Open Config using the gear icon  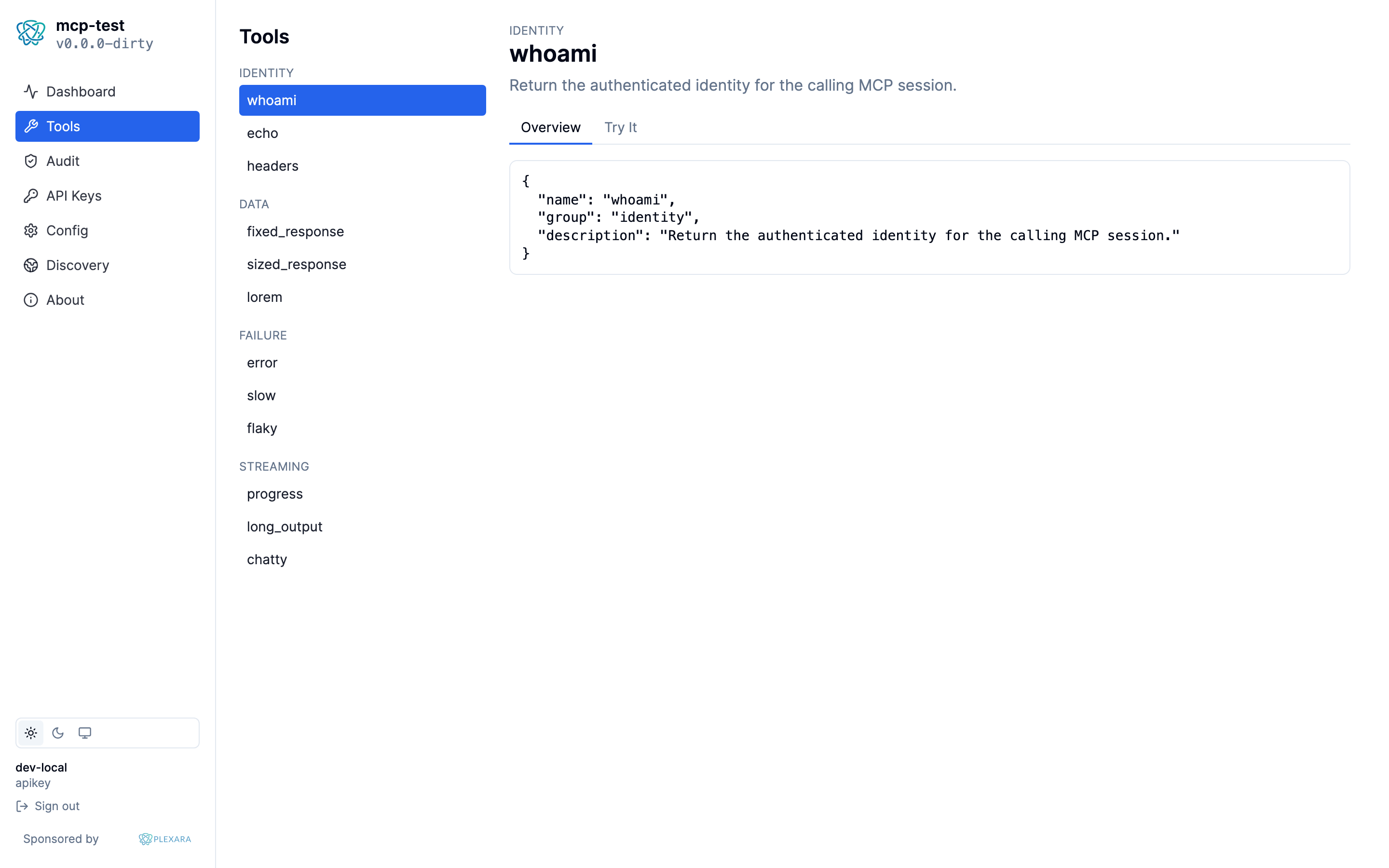30,230
